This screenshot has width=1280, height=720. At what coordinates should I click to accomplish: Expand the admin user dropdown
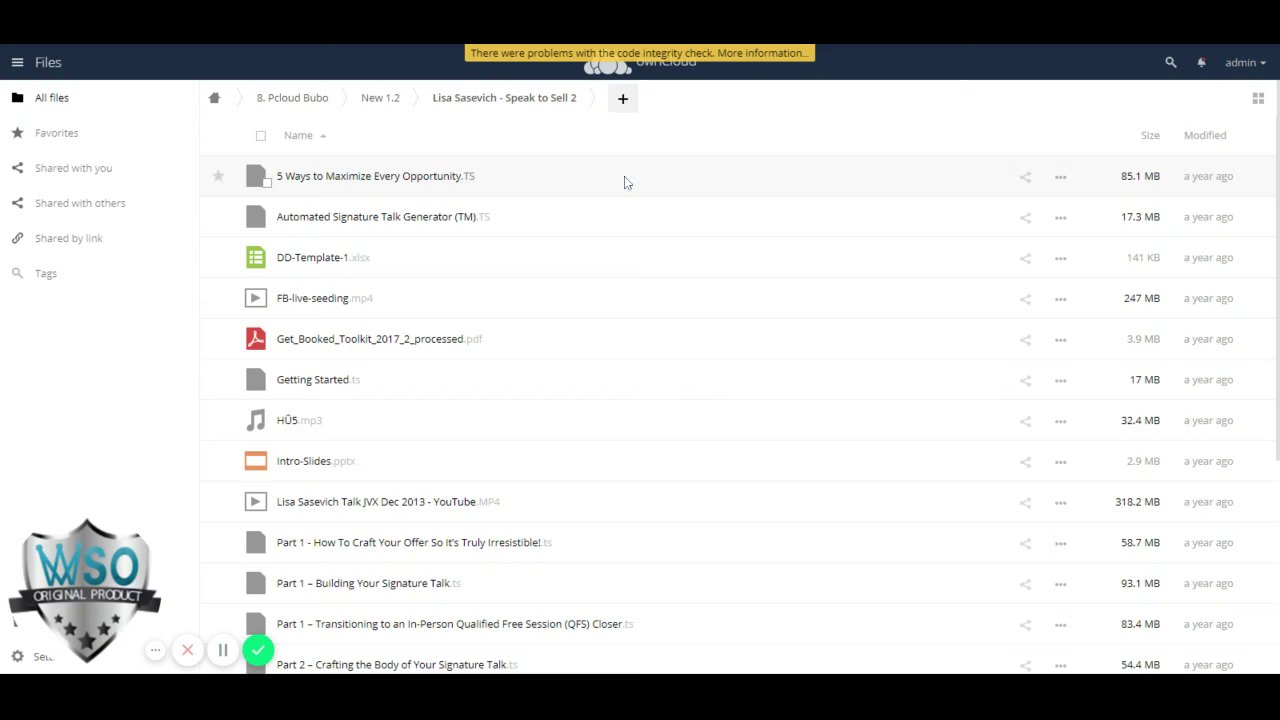pyautogui.click(x=1245, y=62)
